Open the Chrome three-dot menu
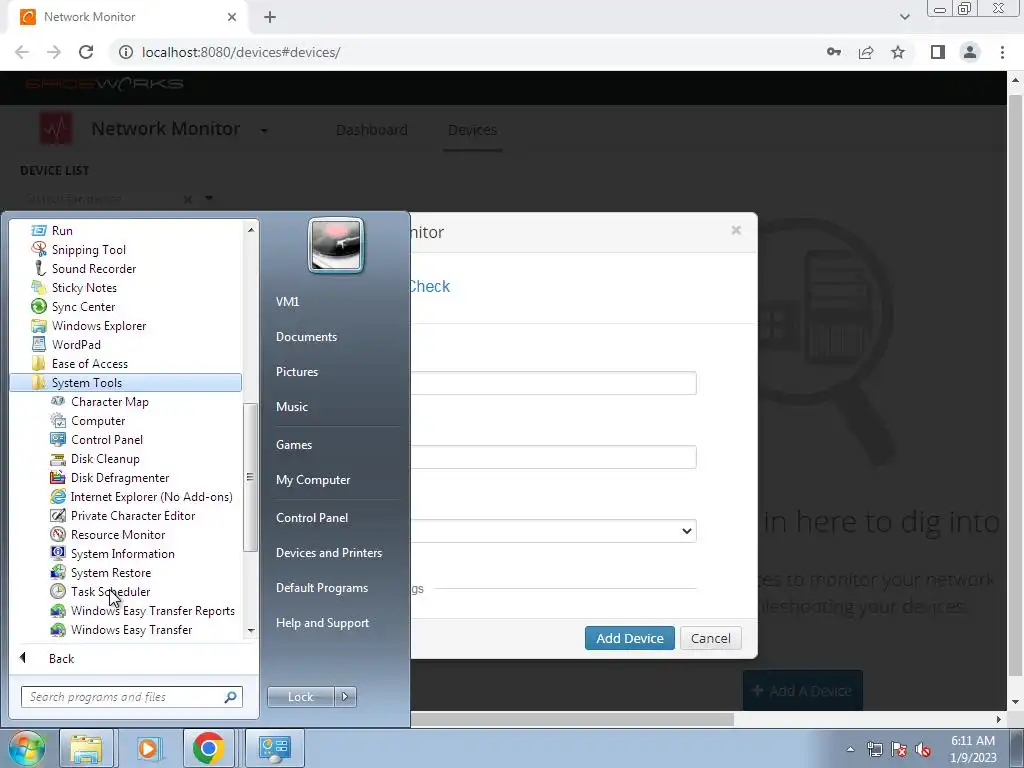The height and width of the screenshot is (768, 1024). pos(1002,52)
